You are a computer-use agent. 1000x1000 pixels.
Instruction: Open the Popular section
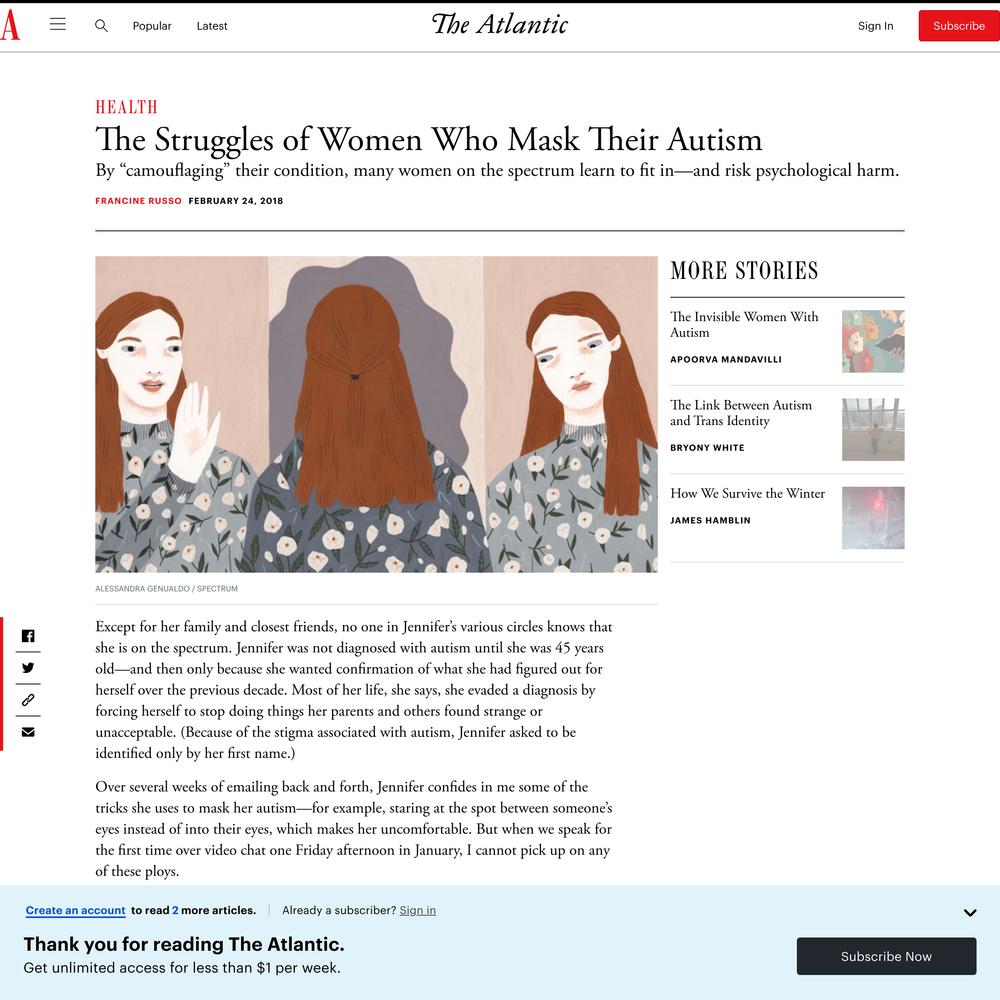(152, 26)
